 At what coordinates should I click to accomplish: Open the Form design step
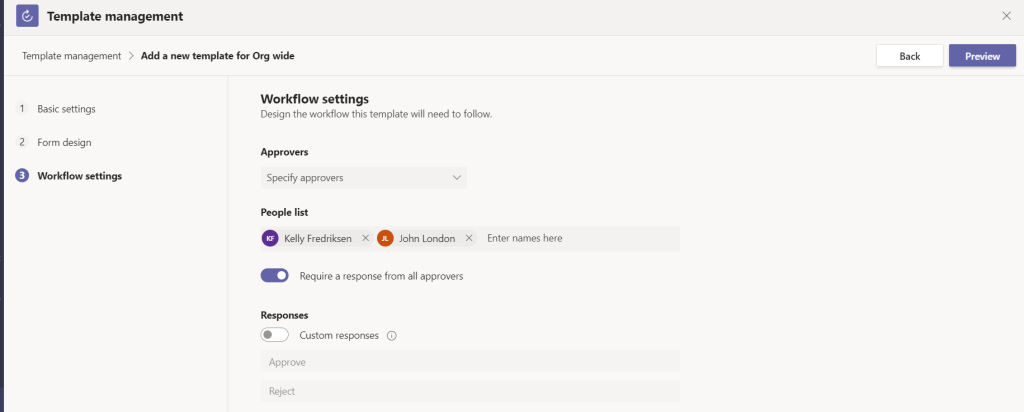[64, 142]
